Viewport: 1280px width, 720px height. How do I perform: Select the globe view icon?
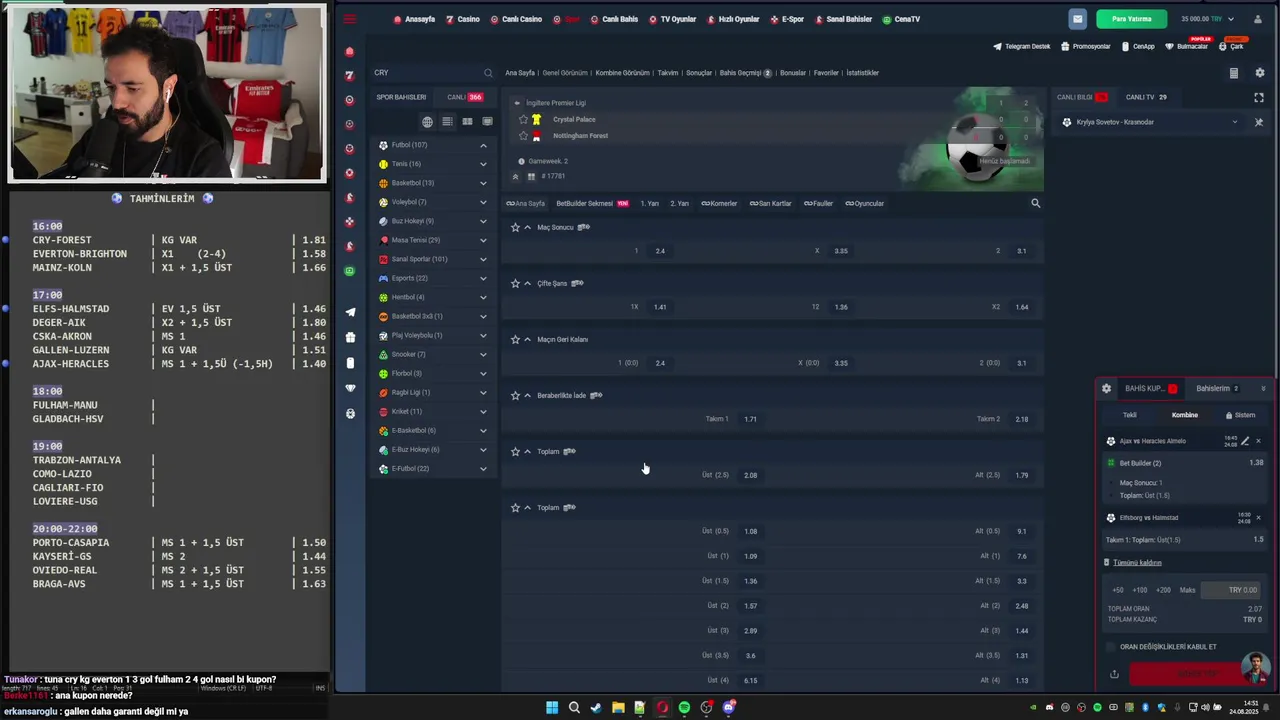point(427,122)
